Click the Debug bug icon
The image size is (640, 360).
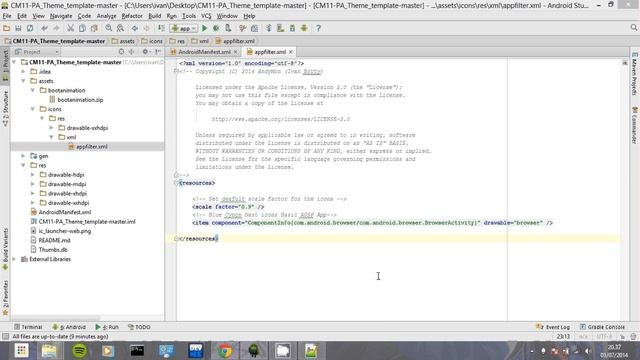tap(216, 28)
